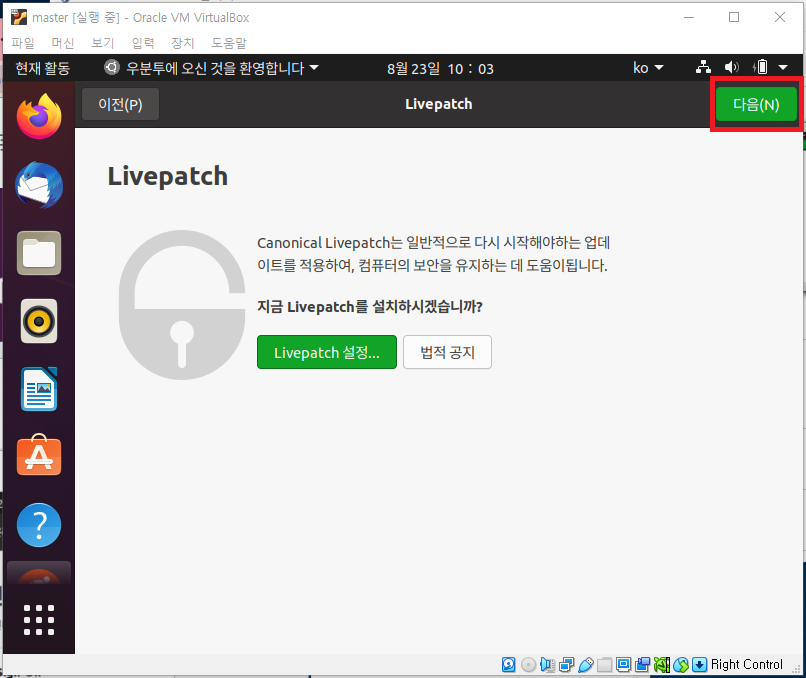The width and height of the screenshot is (806, 678).
Task: Click the volume speaker icon in top bar
Action: coord(731,67)
